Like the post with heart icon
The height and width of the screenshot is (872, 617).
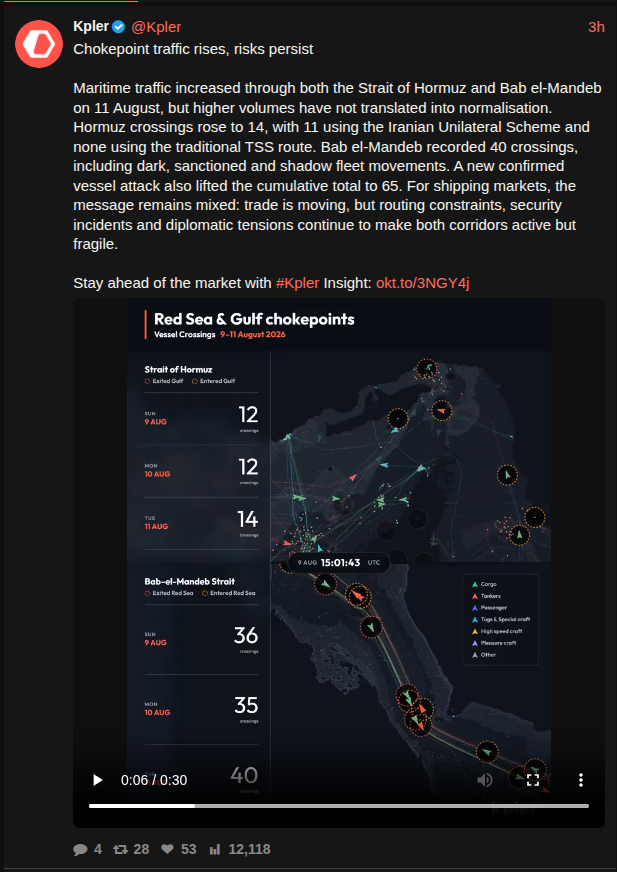[x=167, y=849]
